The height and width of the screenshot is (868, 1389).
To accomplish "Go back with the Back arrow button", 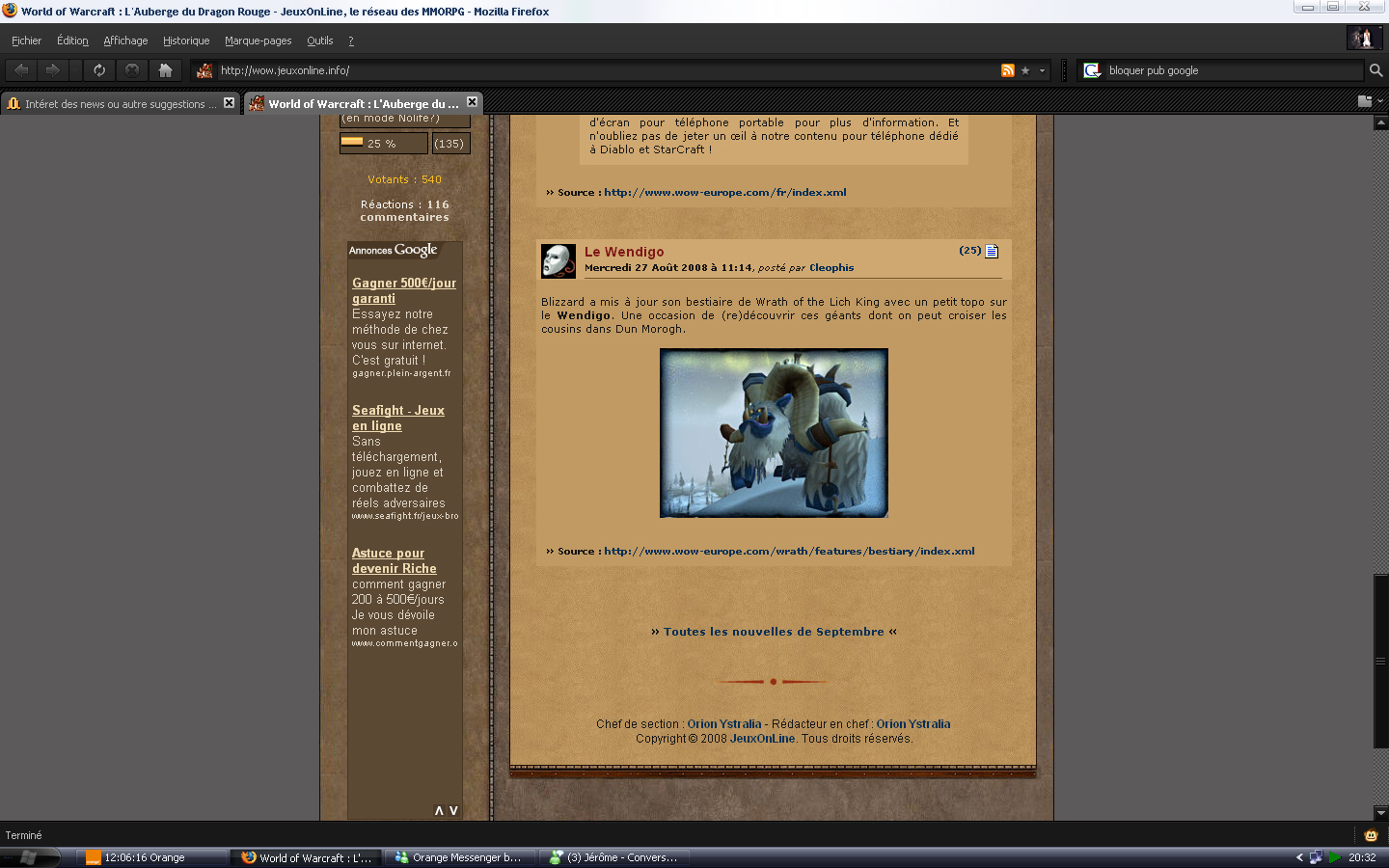I will coord(21,70).
